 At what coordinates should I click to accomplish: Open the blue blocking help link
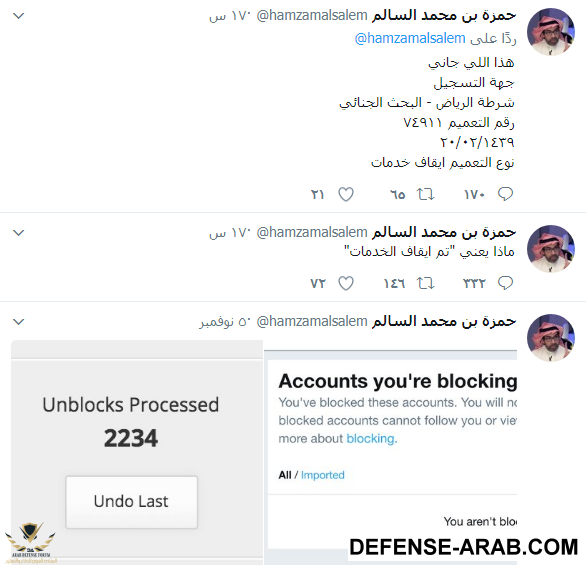click(x=371, y=438)
